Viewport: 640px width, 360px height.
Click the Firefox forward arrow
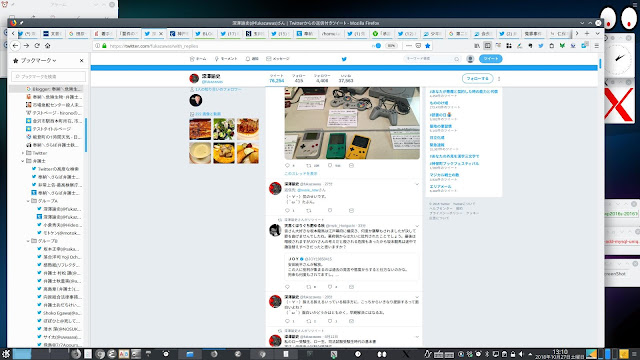(26, 46)
